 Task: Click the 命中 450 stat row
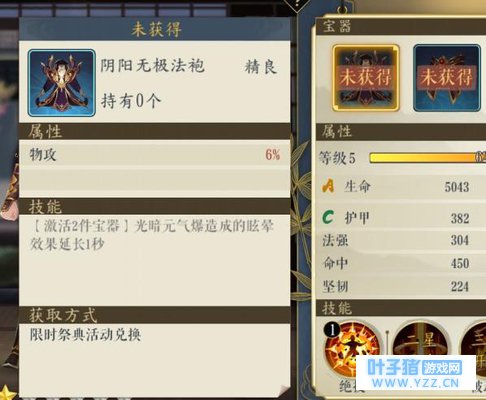pyautogui.click(x=401, y=263)
